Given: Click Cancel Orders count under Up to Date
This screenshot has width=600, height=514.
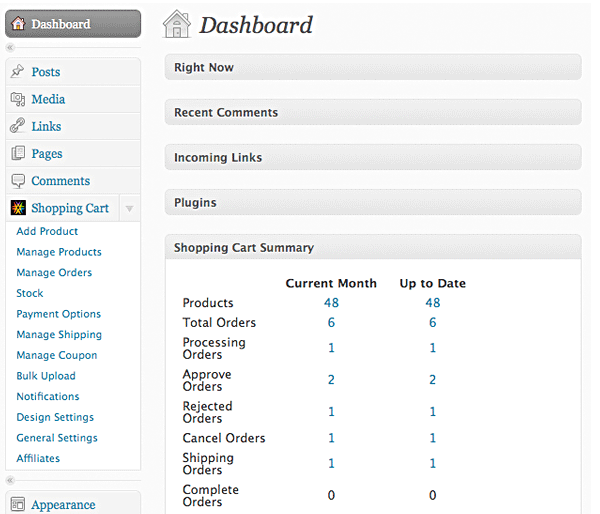Looking at the screenshot, I should (433, 438).
